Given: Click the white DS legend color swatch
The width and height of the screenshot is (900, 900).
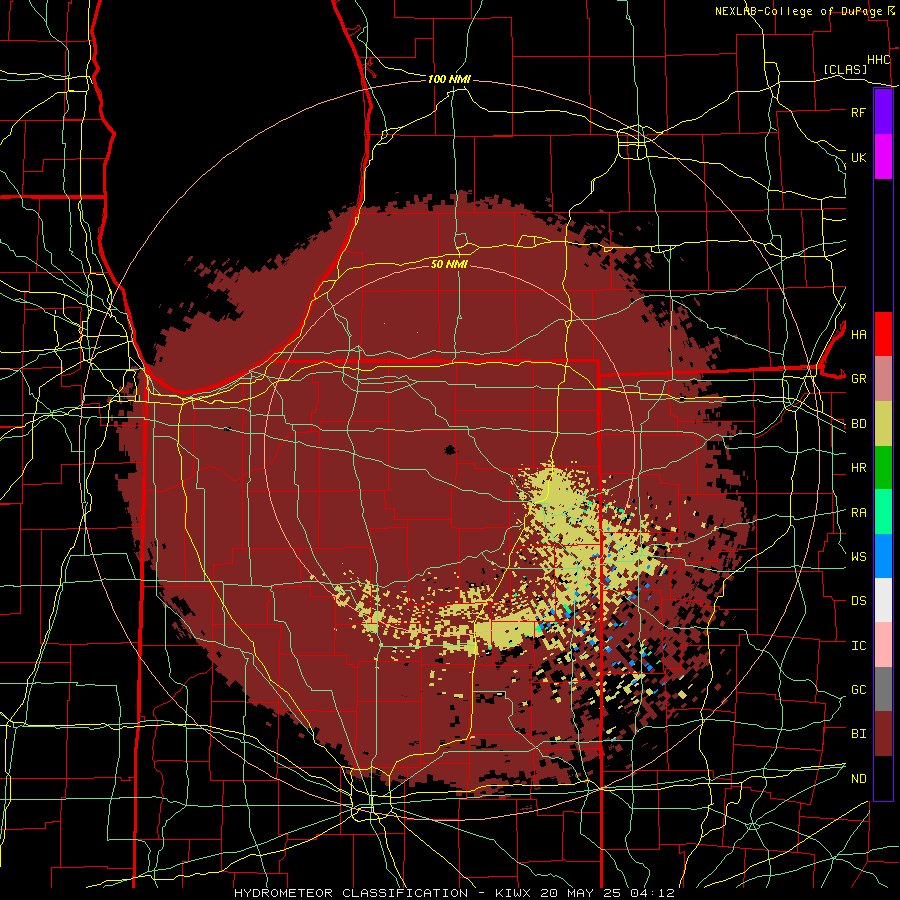Looking at the screenshot, I should point(883,600).
